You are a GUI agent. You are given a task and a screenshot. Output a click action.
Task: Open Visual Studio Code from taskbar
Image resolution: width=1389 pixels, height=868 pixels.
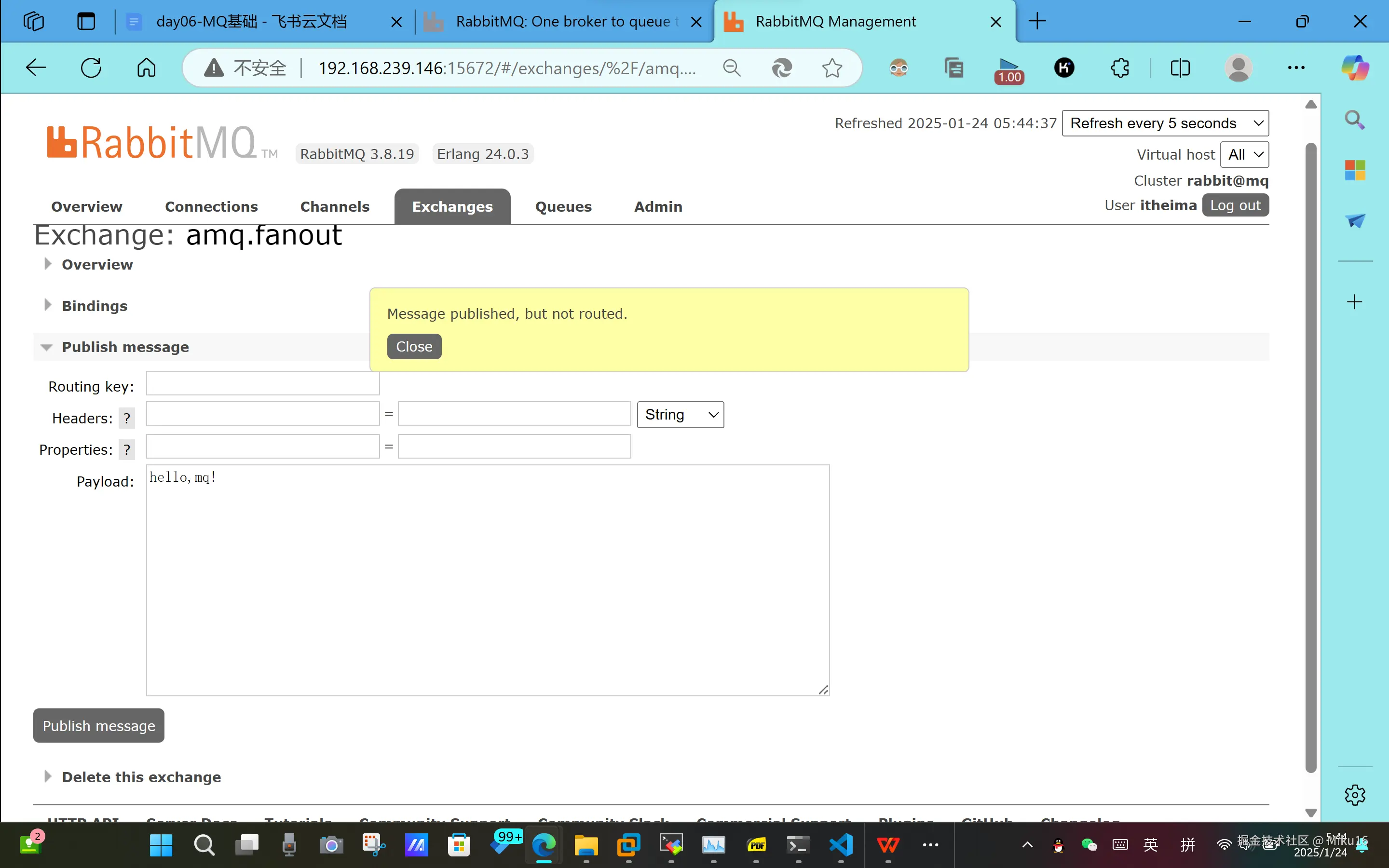click(x=841, y=844)
